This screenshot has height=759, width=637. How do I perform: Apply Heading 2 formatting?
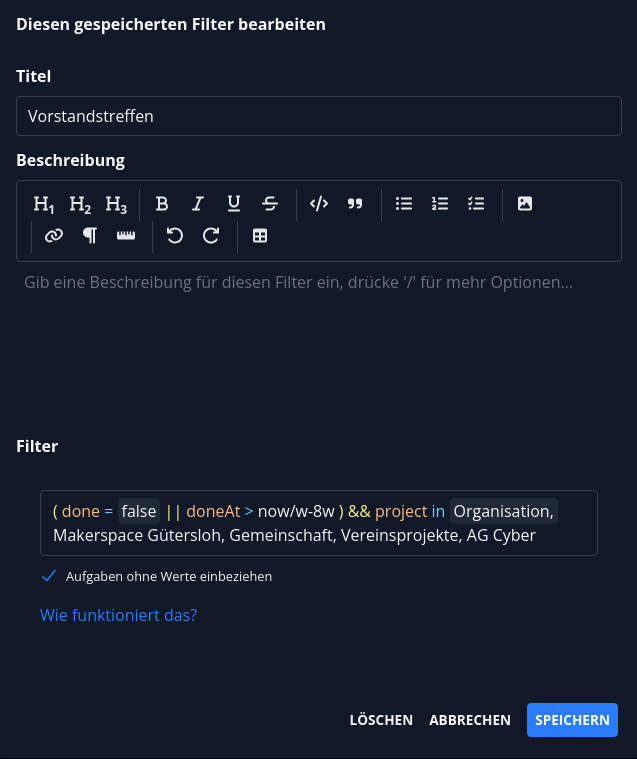(x=80, y=204)
